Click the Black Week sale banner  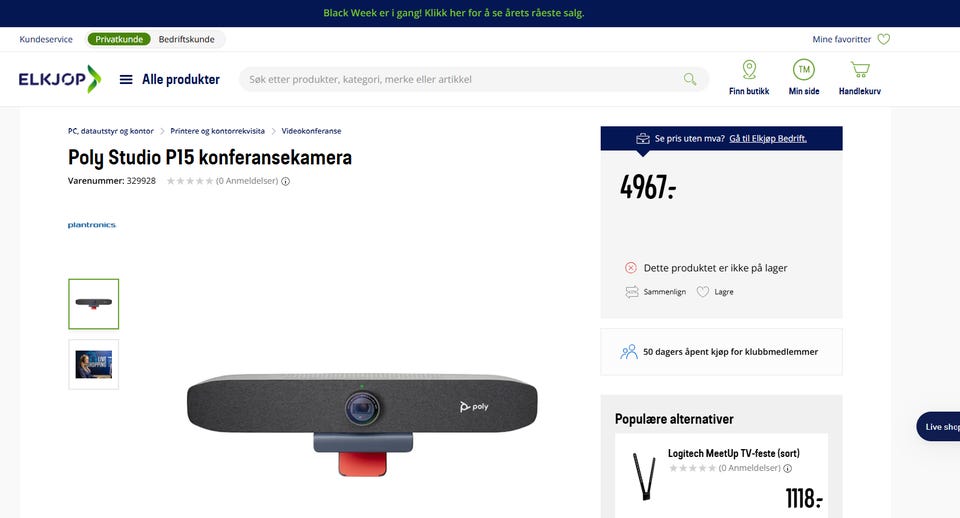(x=454, y=13)
